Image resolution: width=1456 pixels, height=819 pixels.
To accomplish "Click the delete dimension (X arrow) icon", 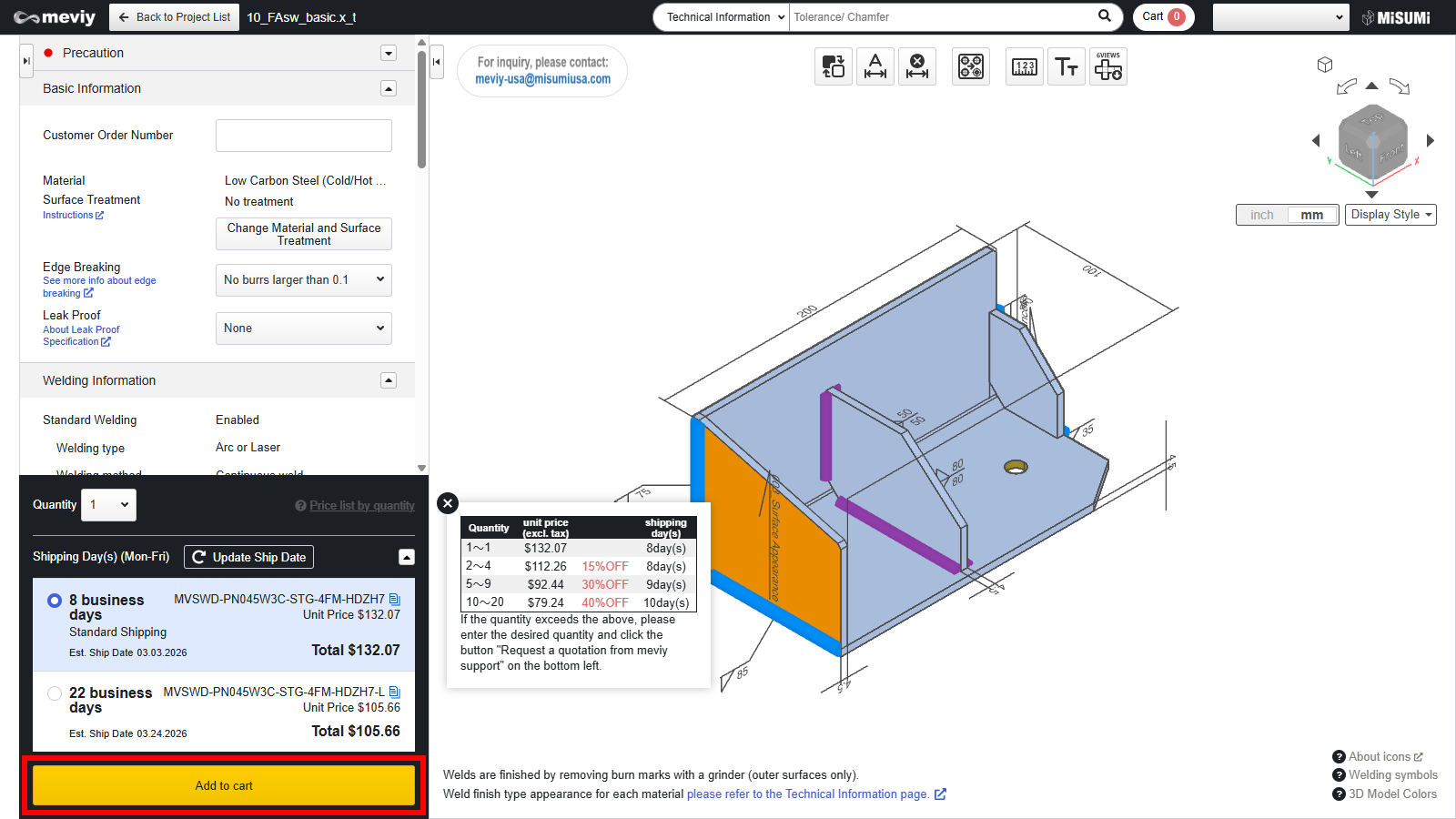I will point(916,66).
